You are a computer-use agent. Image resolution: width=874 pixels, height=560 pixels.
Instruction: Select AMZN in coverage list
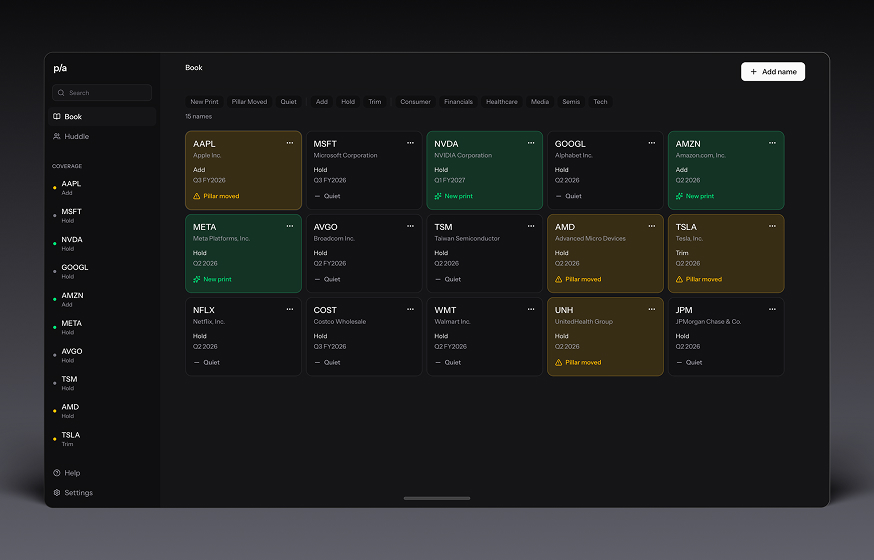click(102, 300)
